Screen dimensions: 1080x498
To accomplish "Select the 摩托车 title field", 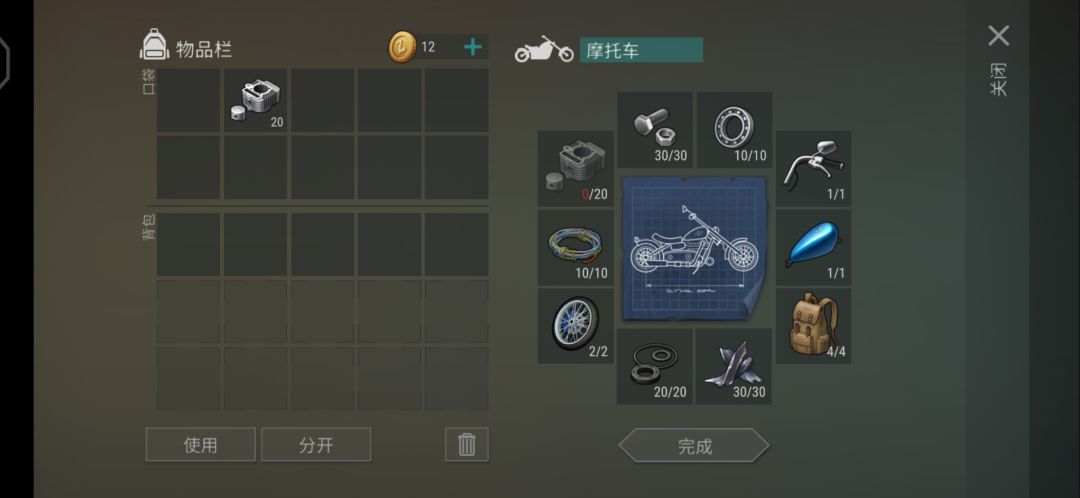I will (641, 50).
